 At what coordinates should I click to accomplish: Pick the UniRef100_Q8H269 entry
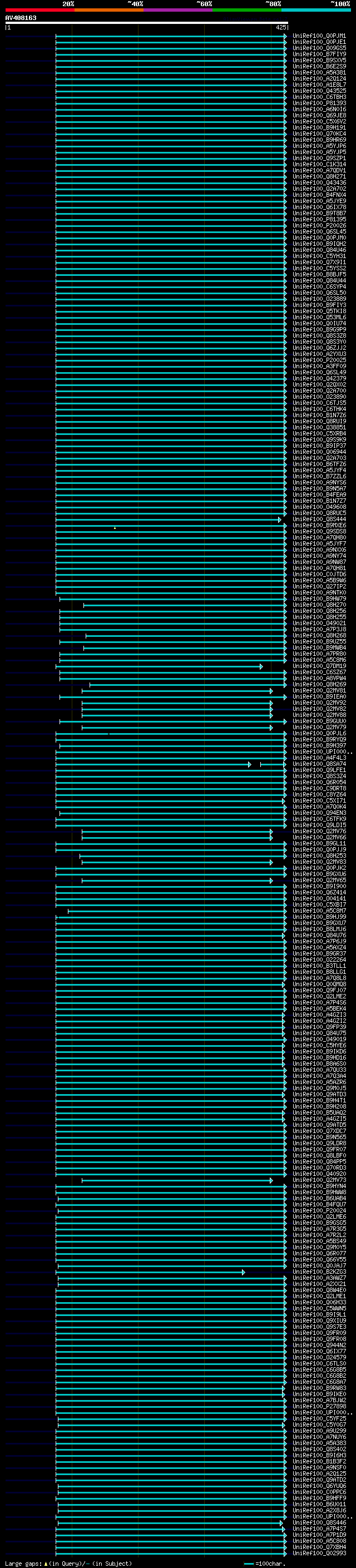click(319, 684)
